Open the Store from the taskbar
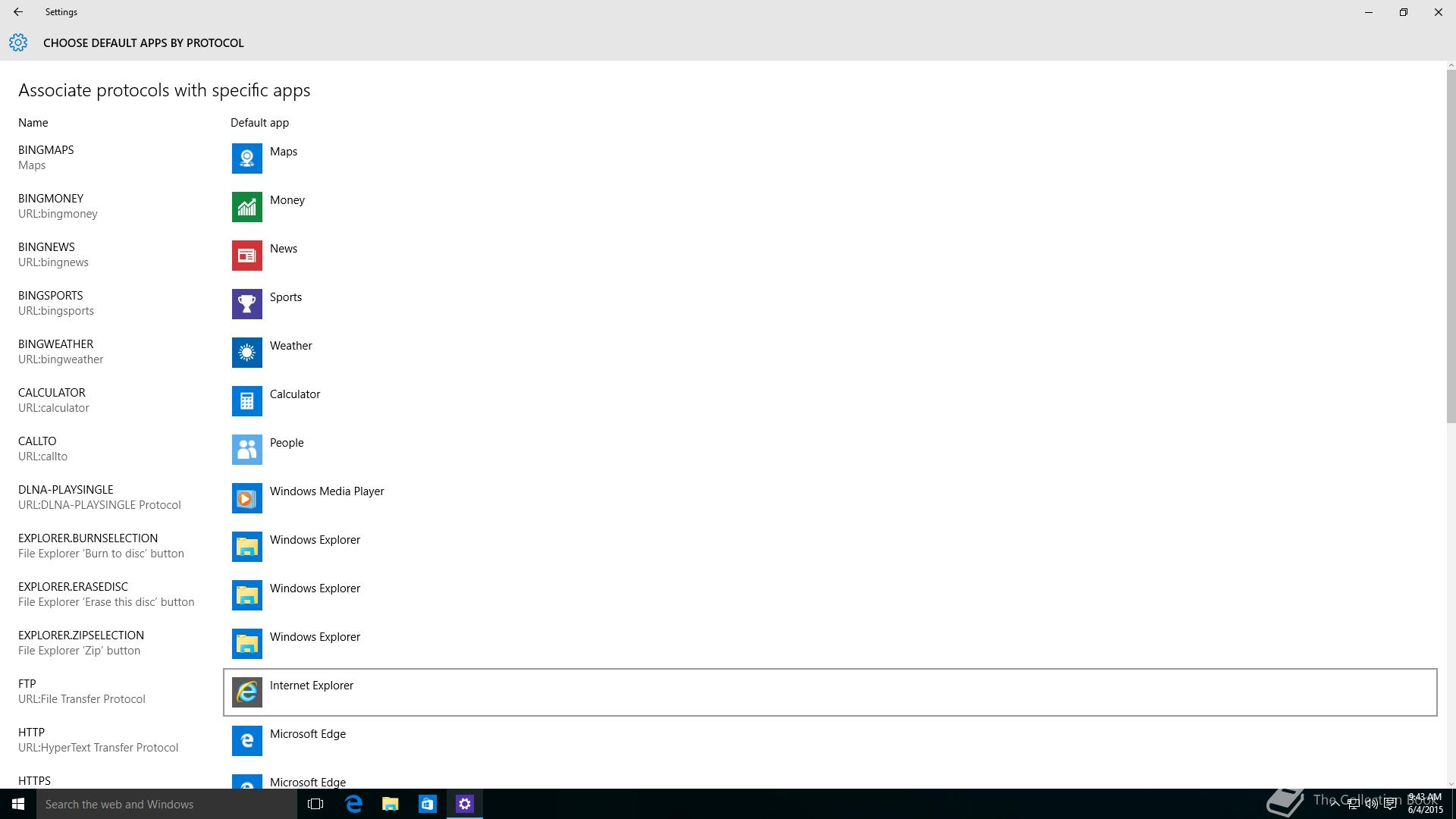The image size is (1456, 819). click(428, 804)
